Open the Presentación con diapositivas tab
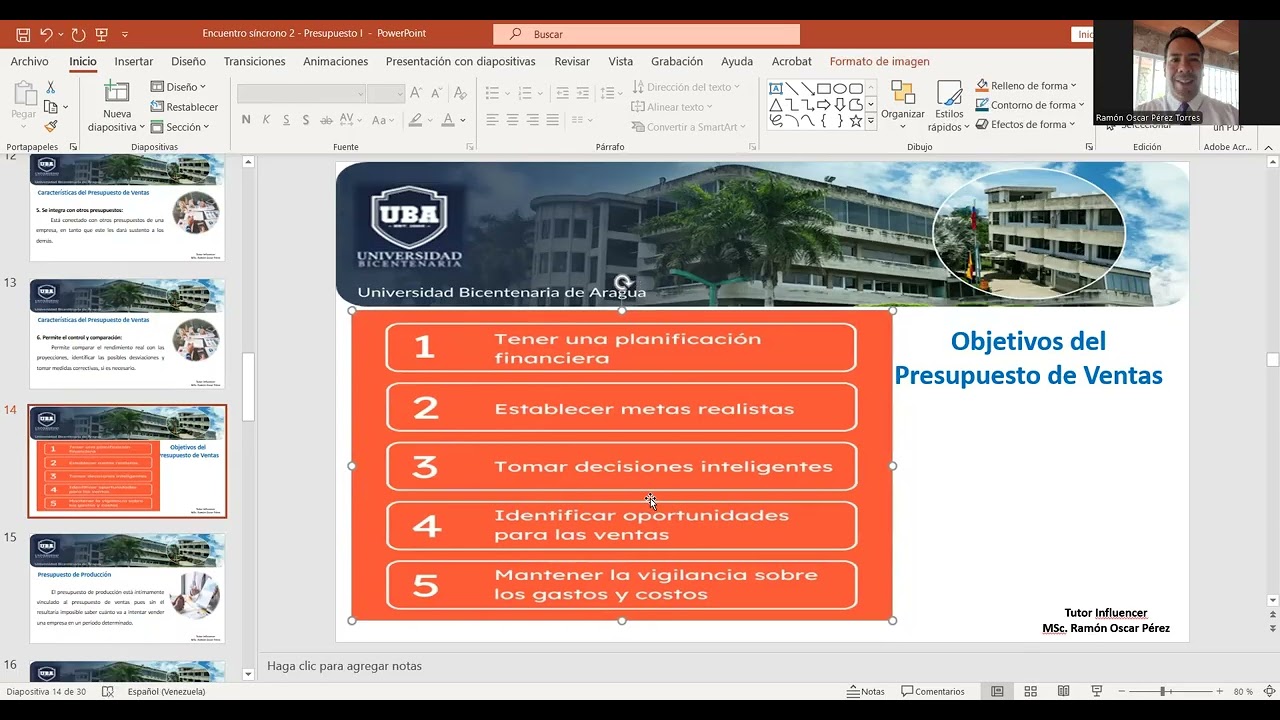1280x720 pixels. (x=460, y=61)
